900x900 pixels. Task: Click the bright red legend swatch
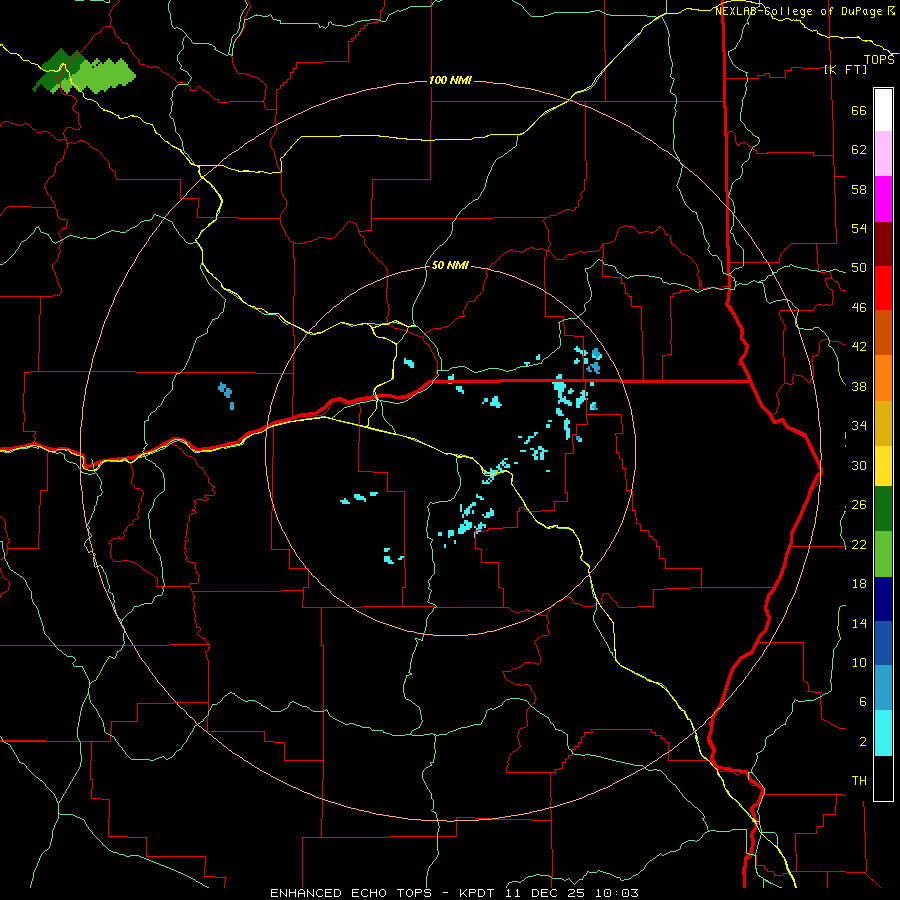[x=883, y=288]
